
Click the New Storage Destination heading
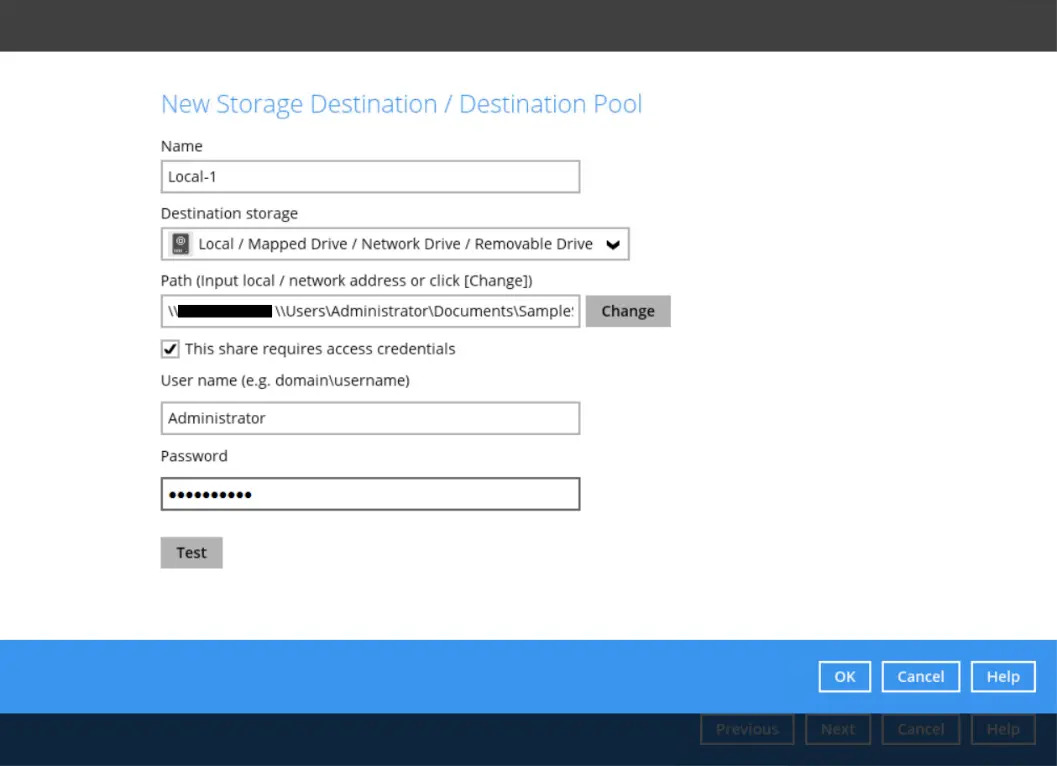click(401, 104)
